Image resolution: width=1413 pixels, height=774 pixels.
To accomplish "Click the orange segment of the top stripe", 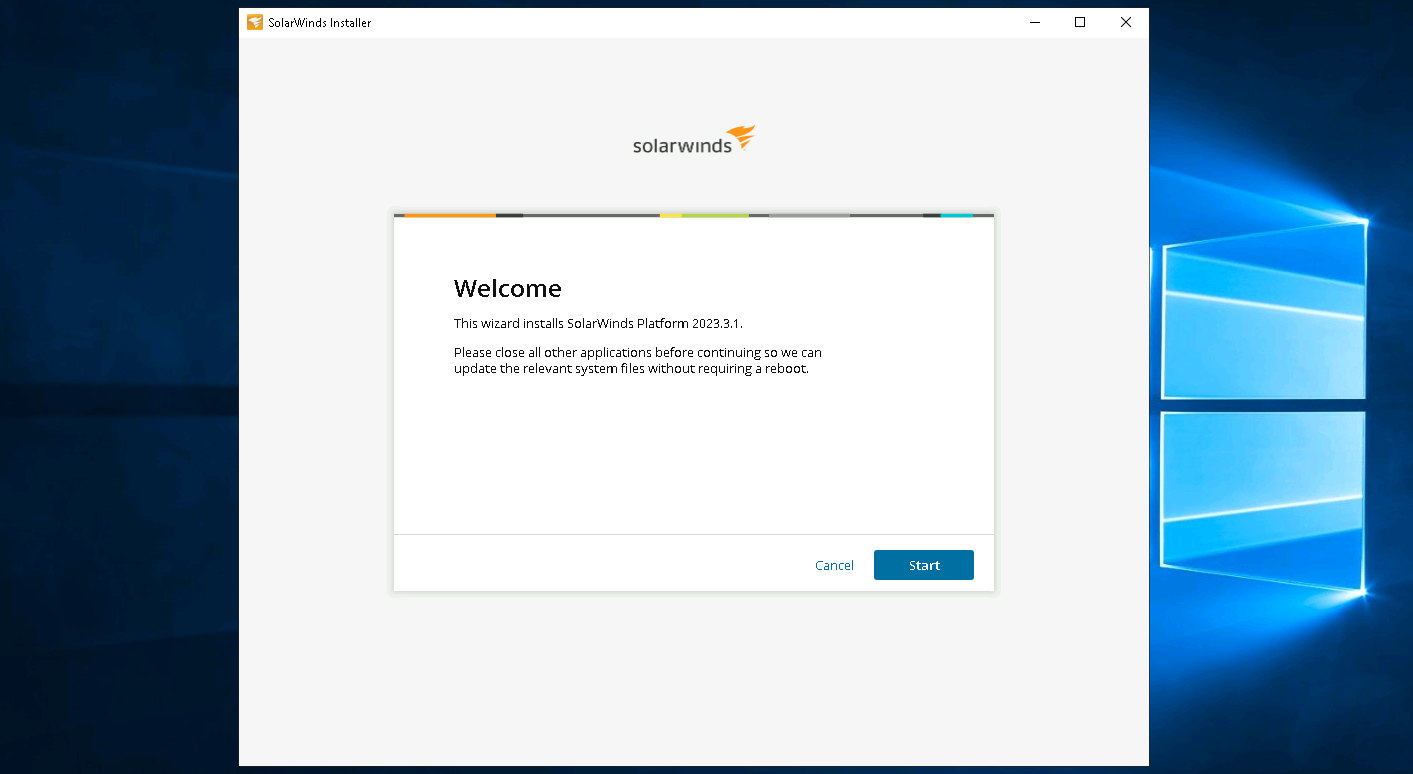I will point(449,215).
